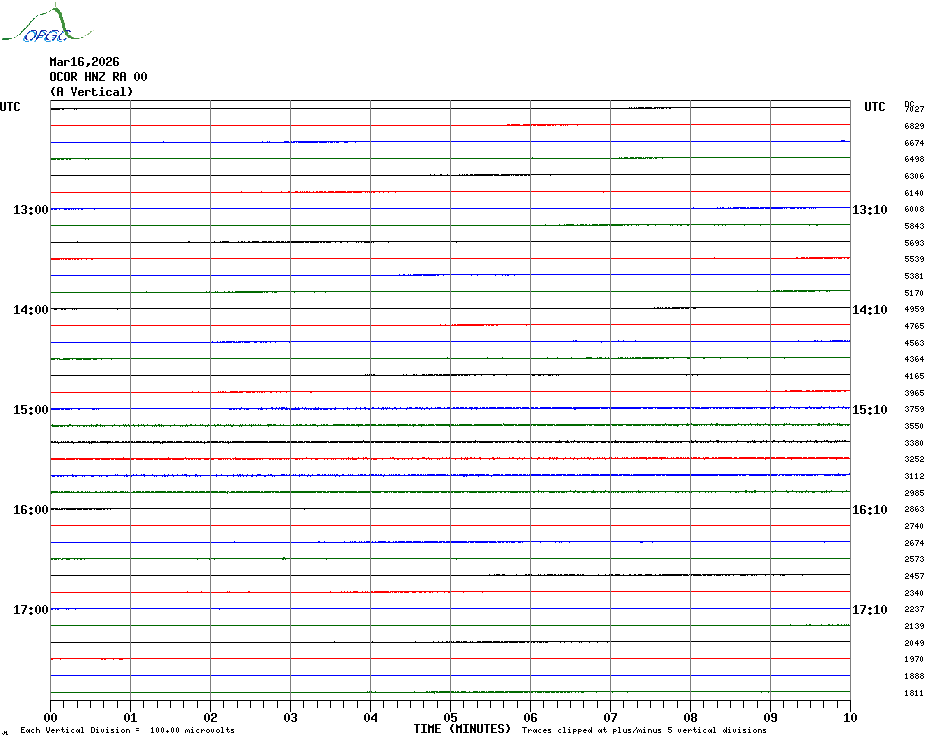Viewport: 930px width, 744px height.
Task: Select the 6829 value in the right column
Action: click(914, 126)
